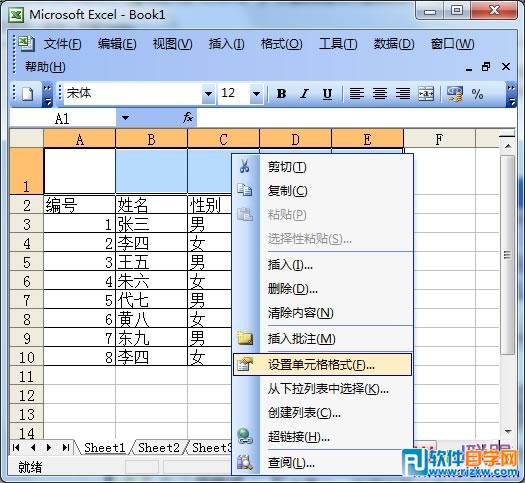Open the 编辑(E) menu

pyautogui.click(x=117, y=44)
